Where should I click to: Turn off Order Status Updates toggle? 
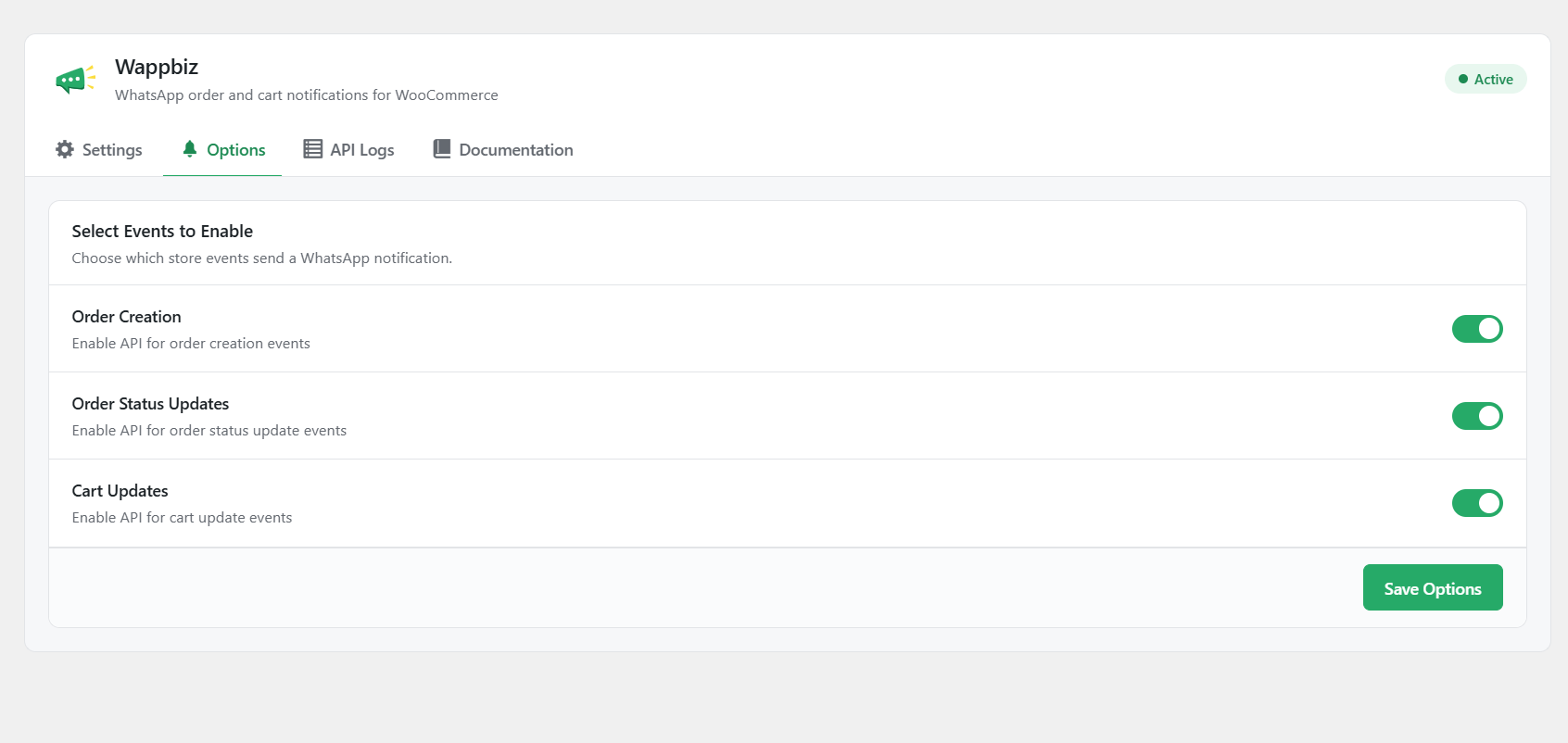1477,416
